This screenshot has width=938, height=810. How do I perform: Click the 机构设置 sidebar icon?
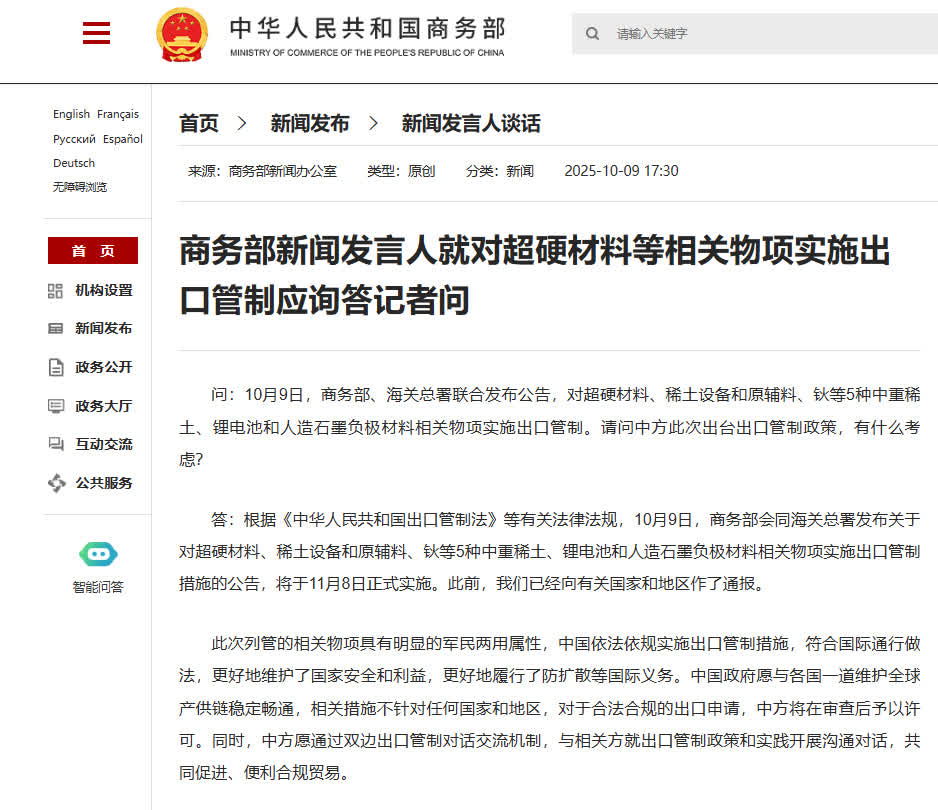coord(56,291)
